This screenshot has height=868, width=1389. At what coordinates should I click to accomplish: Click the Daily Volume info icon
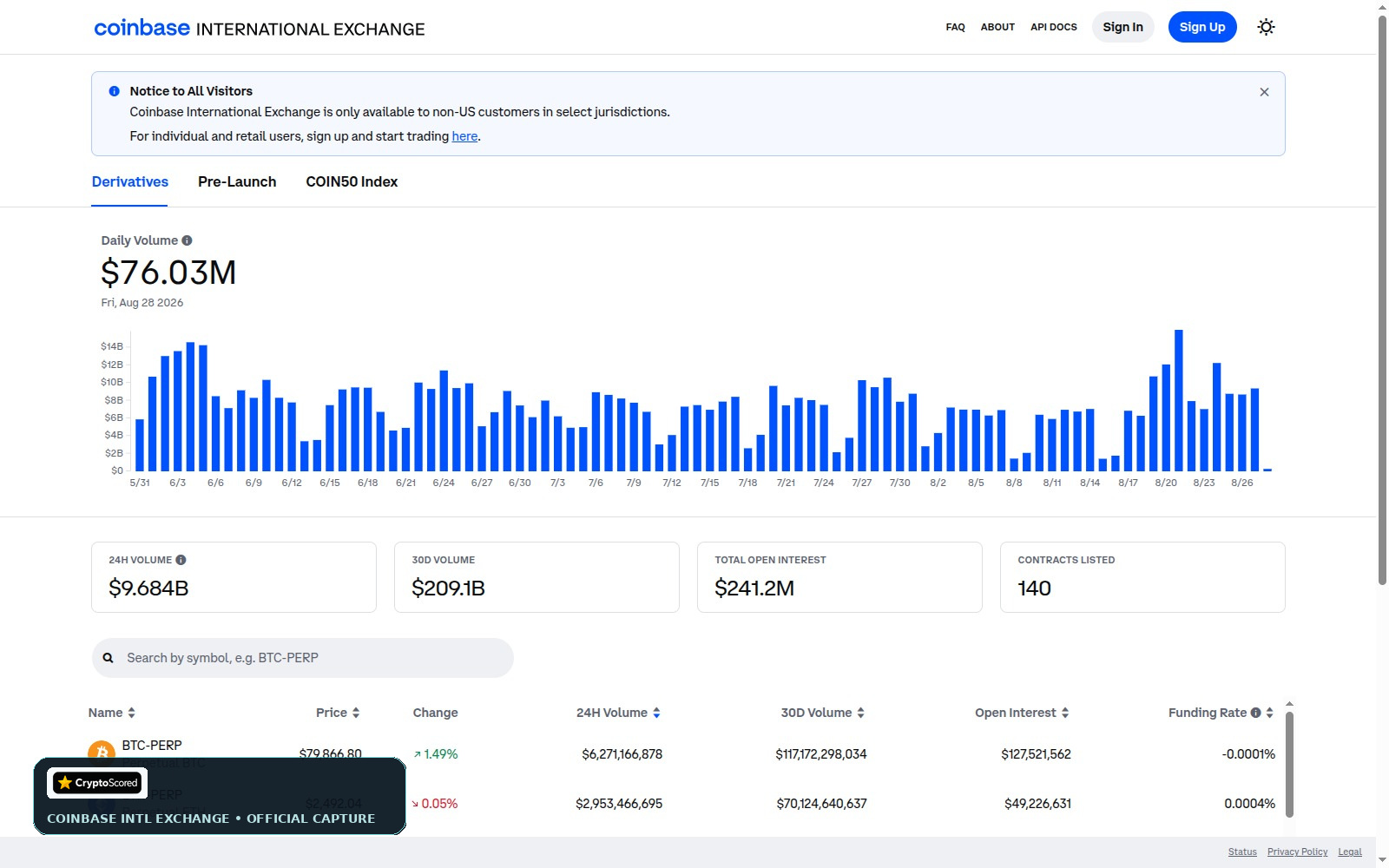tap(187, 240)
